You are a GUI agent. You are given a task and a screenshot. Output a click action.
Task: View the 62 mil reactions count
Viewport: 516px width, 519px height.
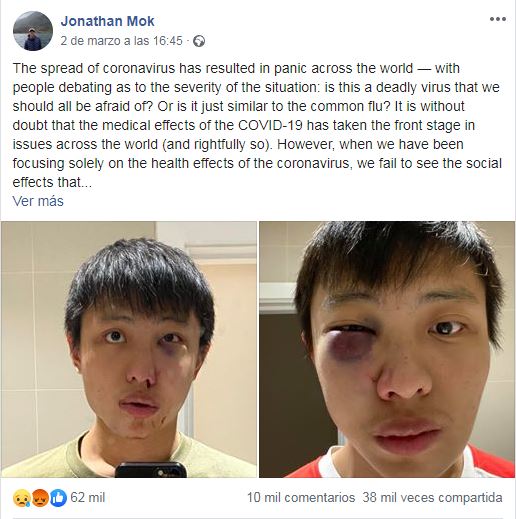point(88,498)
